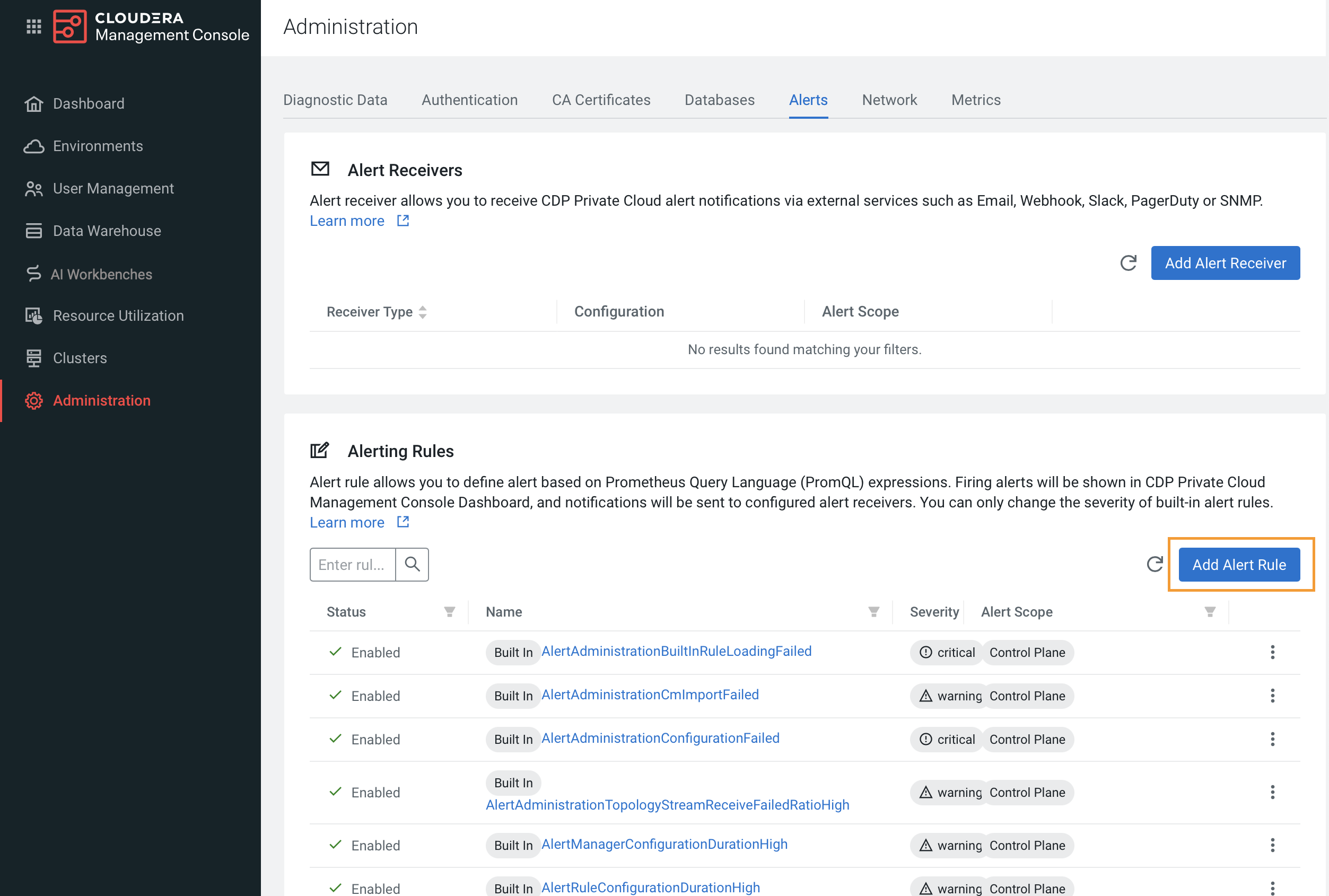
Task: Switch to the Network tab
Action: (x=889, y=100)
